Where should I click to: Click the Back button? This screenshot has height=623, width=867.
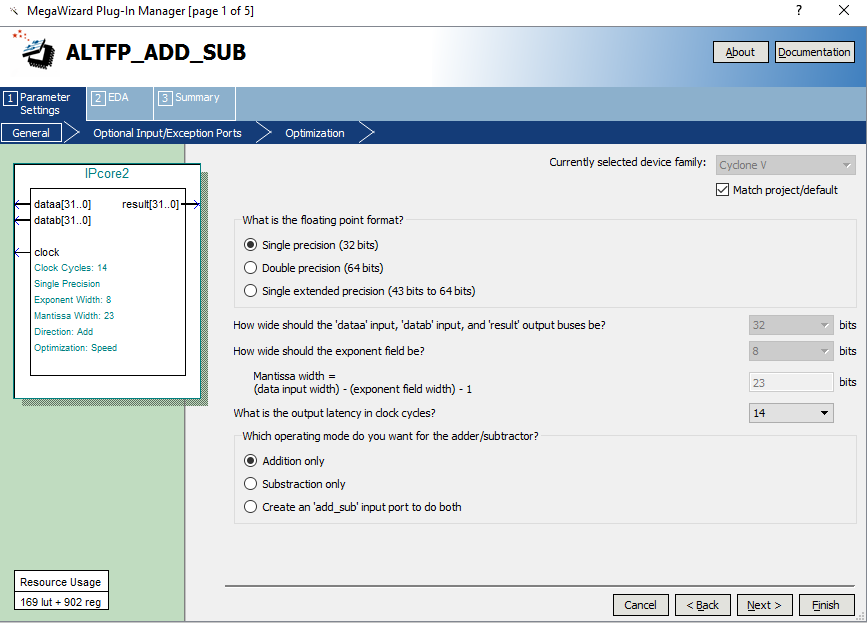coord(703,605)
